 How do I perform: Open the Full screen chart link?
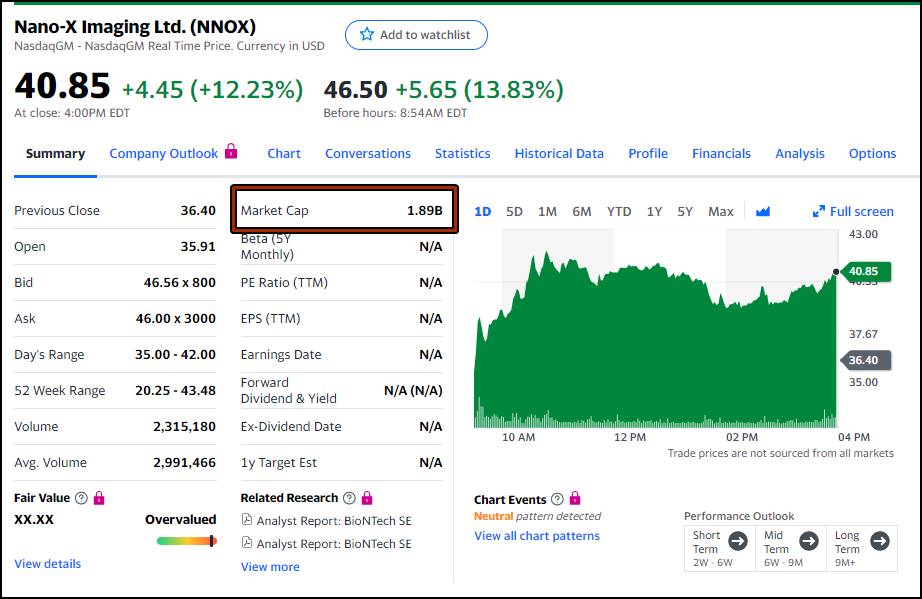point(853,212)
